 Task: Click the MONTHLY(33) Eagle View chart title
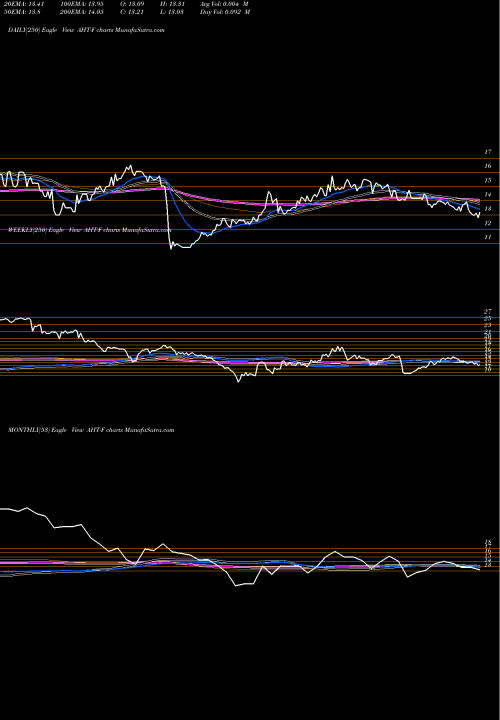(x=91, y=430)
